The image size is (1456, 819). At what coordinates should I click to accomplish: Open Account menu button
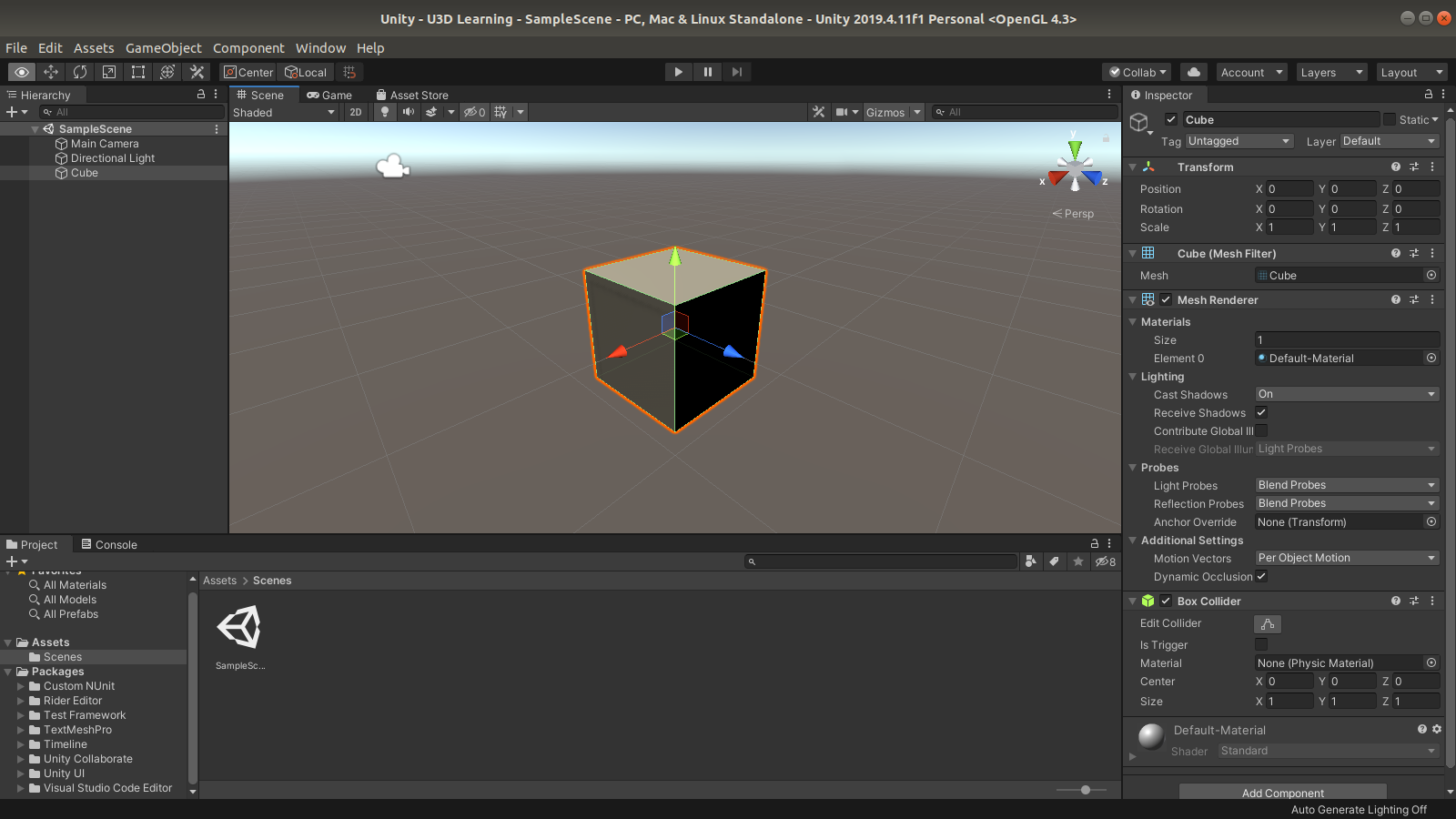(x=1252, y=72)
